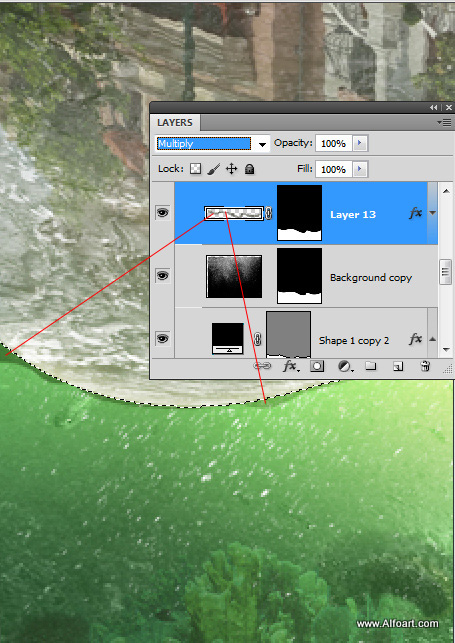Create a new group folder

click(371, 366)
